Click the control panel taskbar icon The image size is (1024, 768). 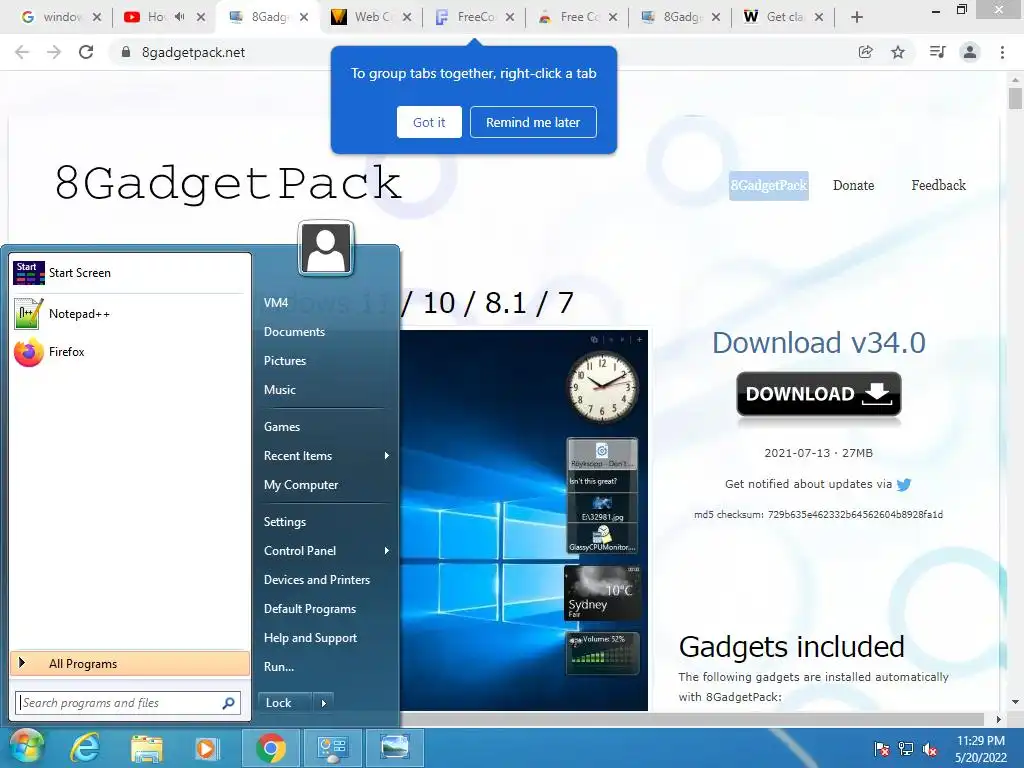point(332,748)
